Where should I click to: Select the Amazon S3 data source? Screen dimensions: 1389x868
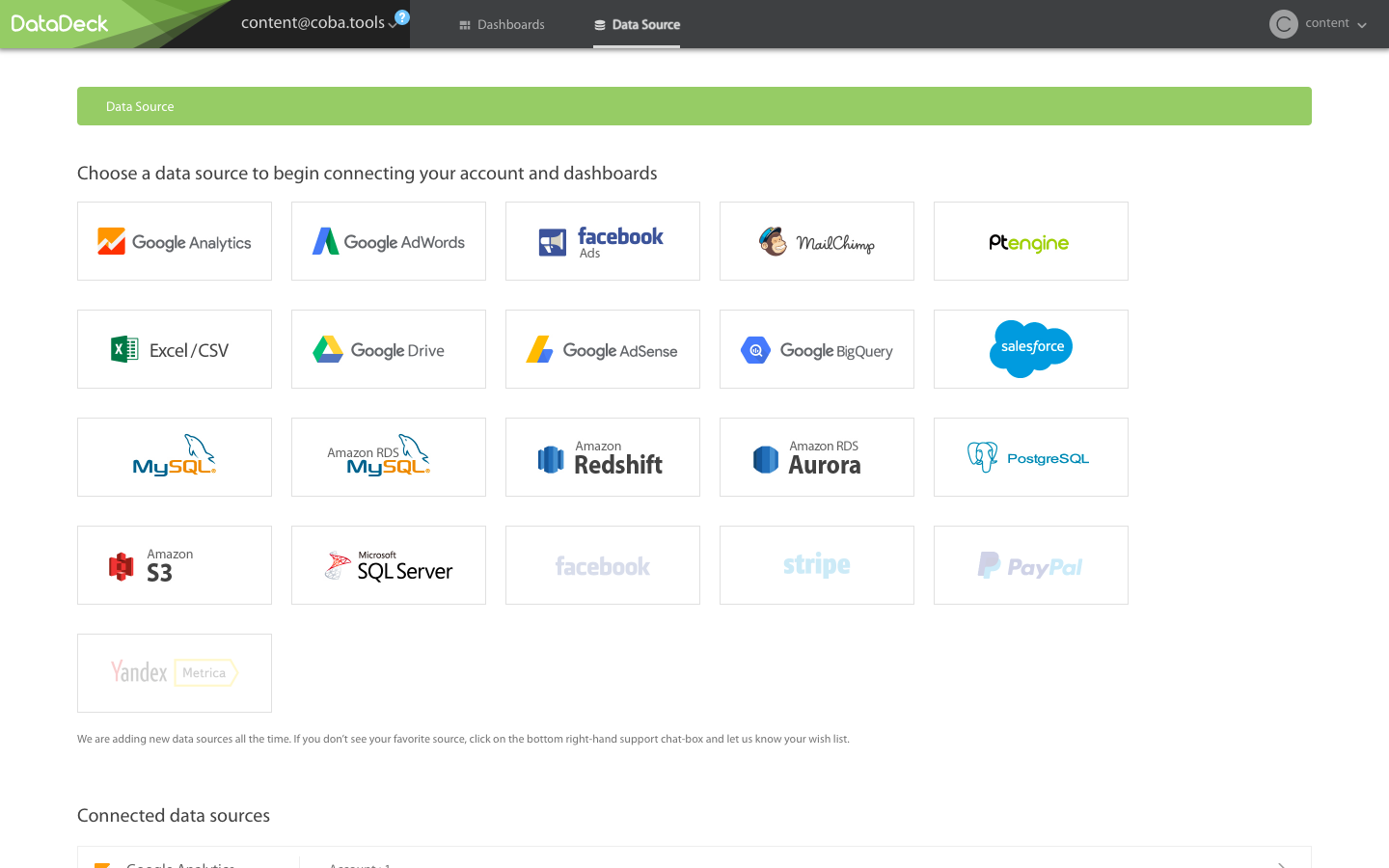point(175,565)
